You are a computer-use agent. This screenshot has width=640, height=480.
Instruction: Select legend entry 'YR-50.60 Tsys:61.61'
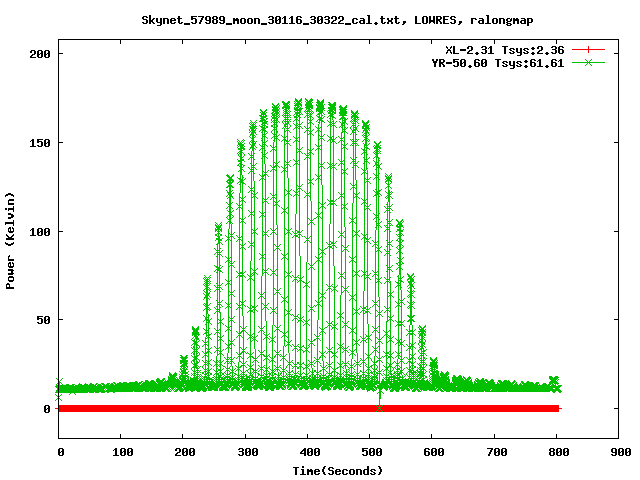click(x=498, y=63)
